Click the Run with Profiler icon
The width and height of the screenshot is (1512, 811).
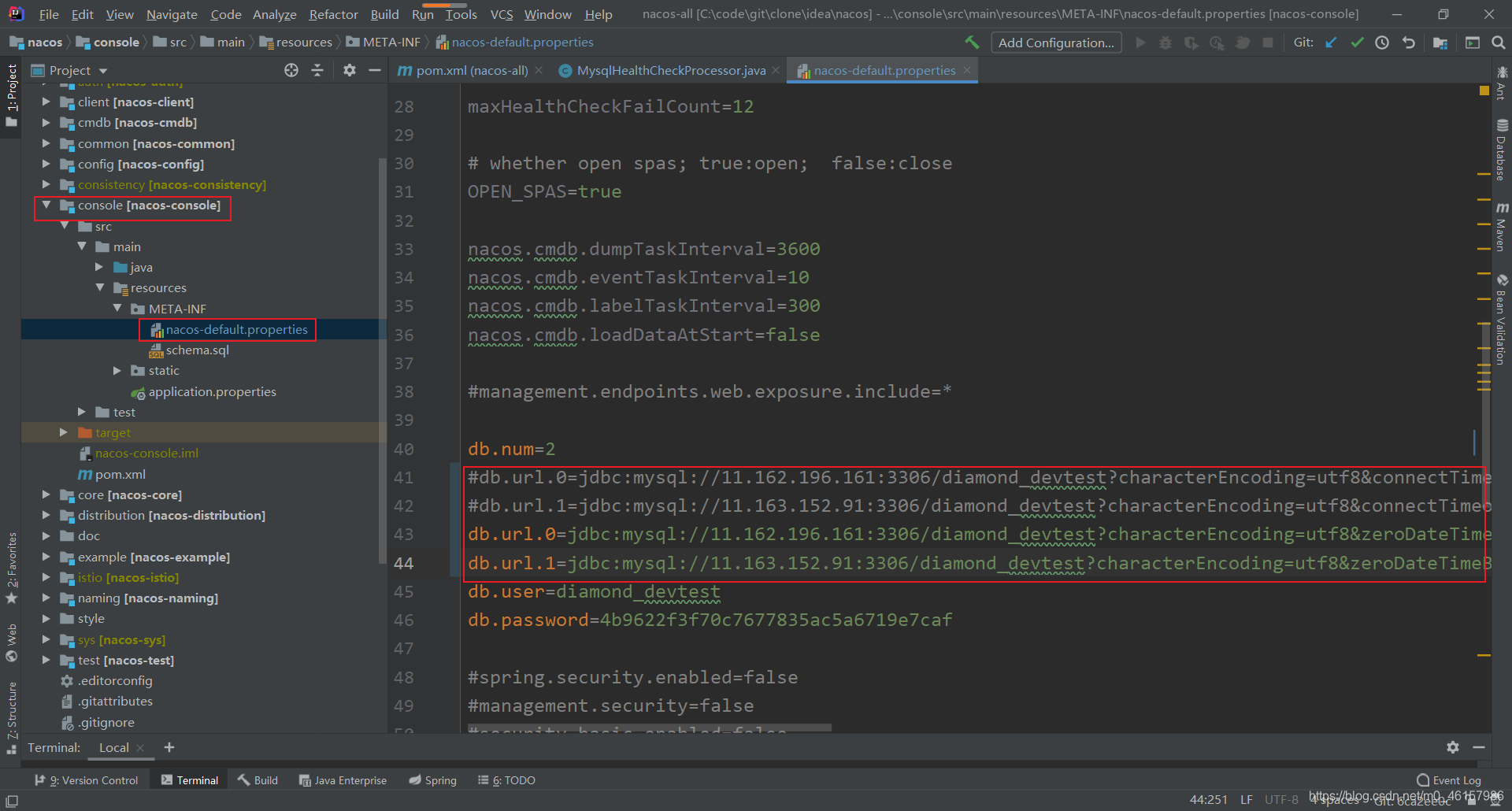click(1217, 43)
